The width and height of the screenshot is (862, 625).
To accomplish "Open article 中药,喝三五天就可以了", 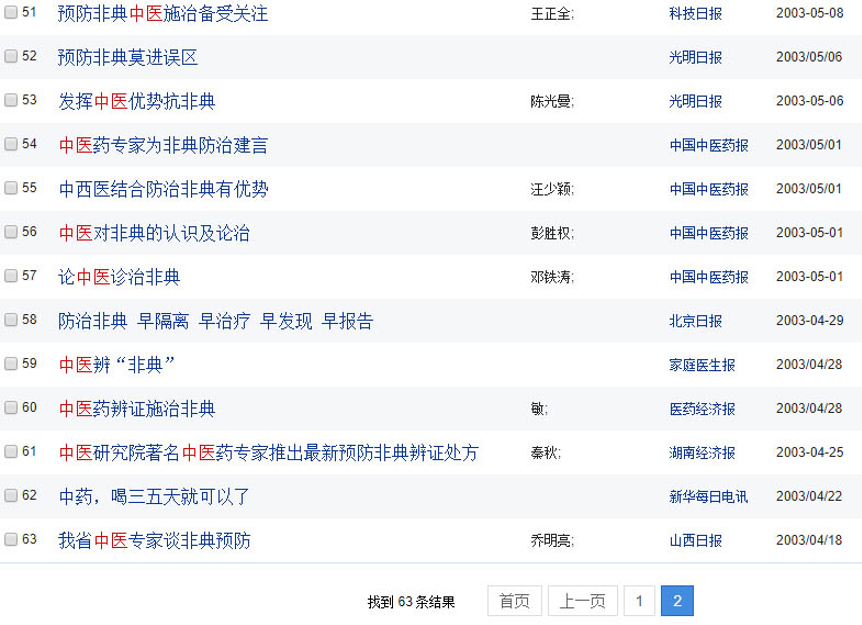I will click(154, 497).
